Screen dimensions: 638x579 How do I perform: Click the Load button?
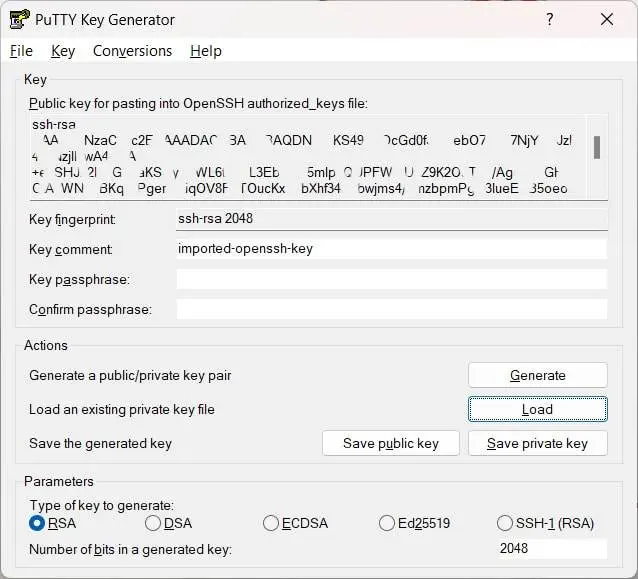(x=537, y=409)
